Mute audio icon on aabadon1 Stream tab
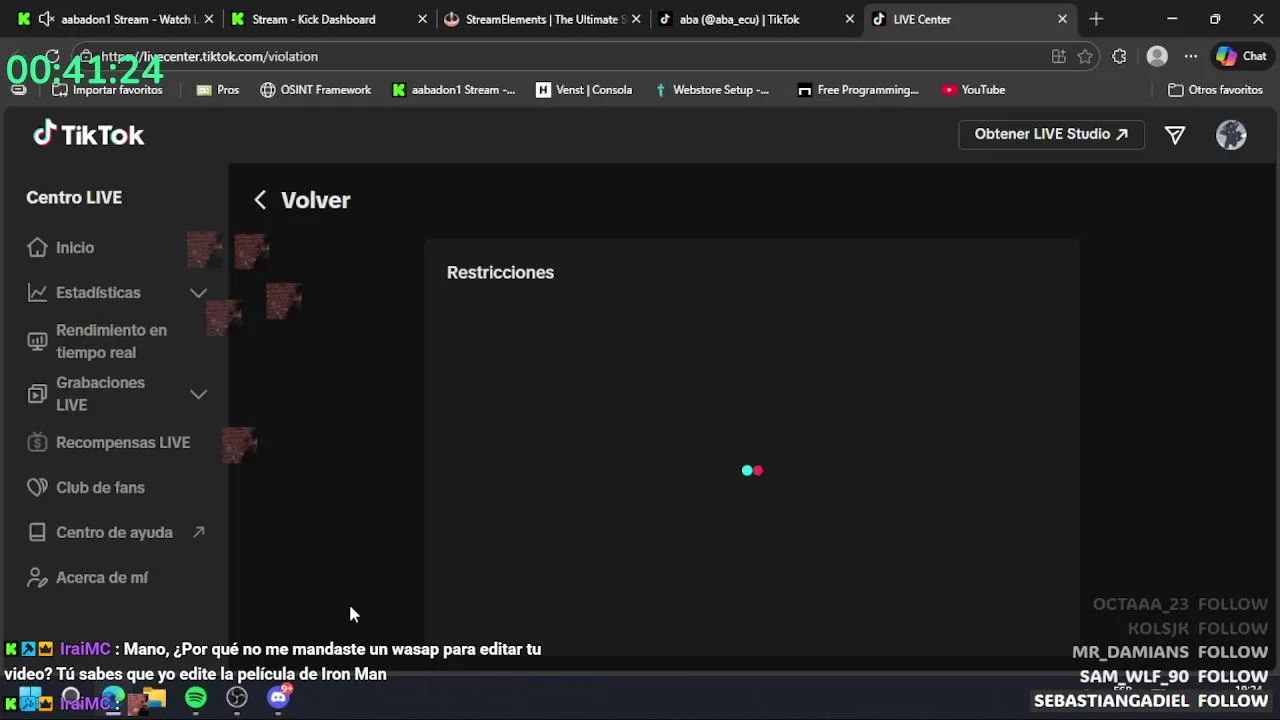The height and width of the screenshot is (720, 1280). [46, 19]
